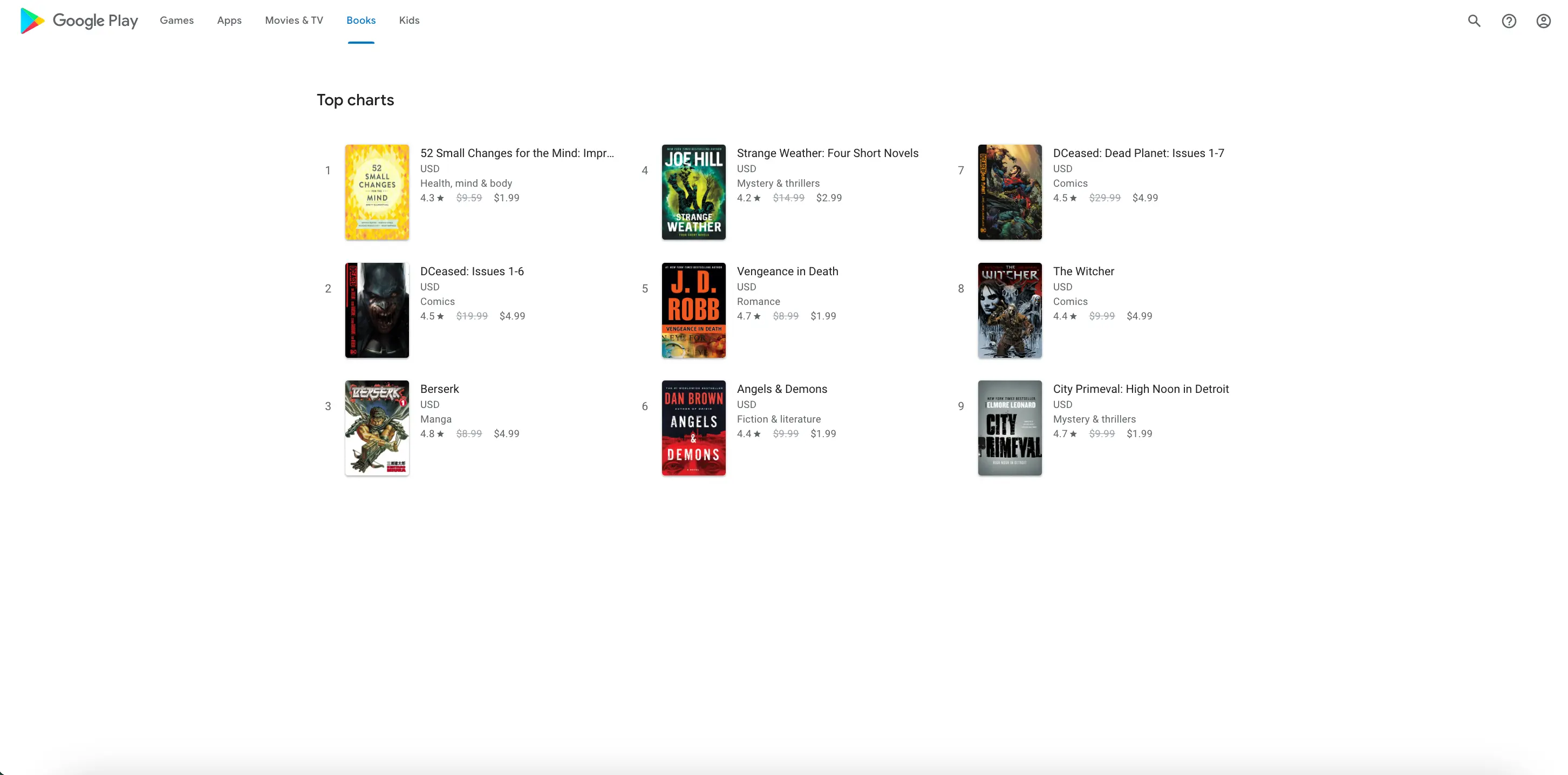1568x775 pixels.
Task: Open DCeased Issues 1-6 cover thumbnail
Action: (377, 310)
